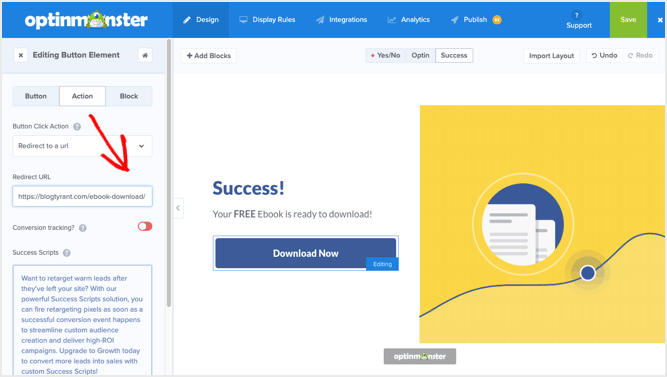Click the Success Scripts help icon
Viewport: 667px width, 377px height.
pyautogui.click(x=67, y=253)
